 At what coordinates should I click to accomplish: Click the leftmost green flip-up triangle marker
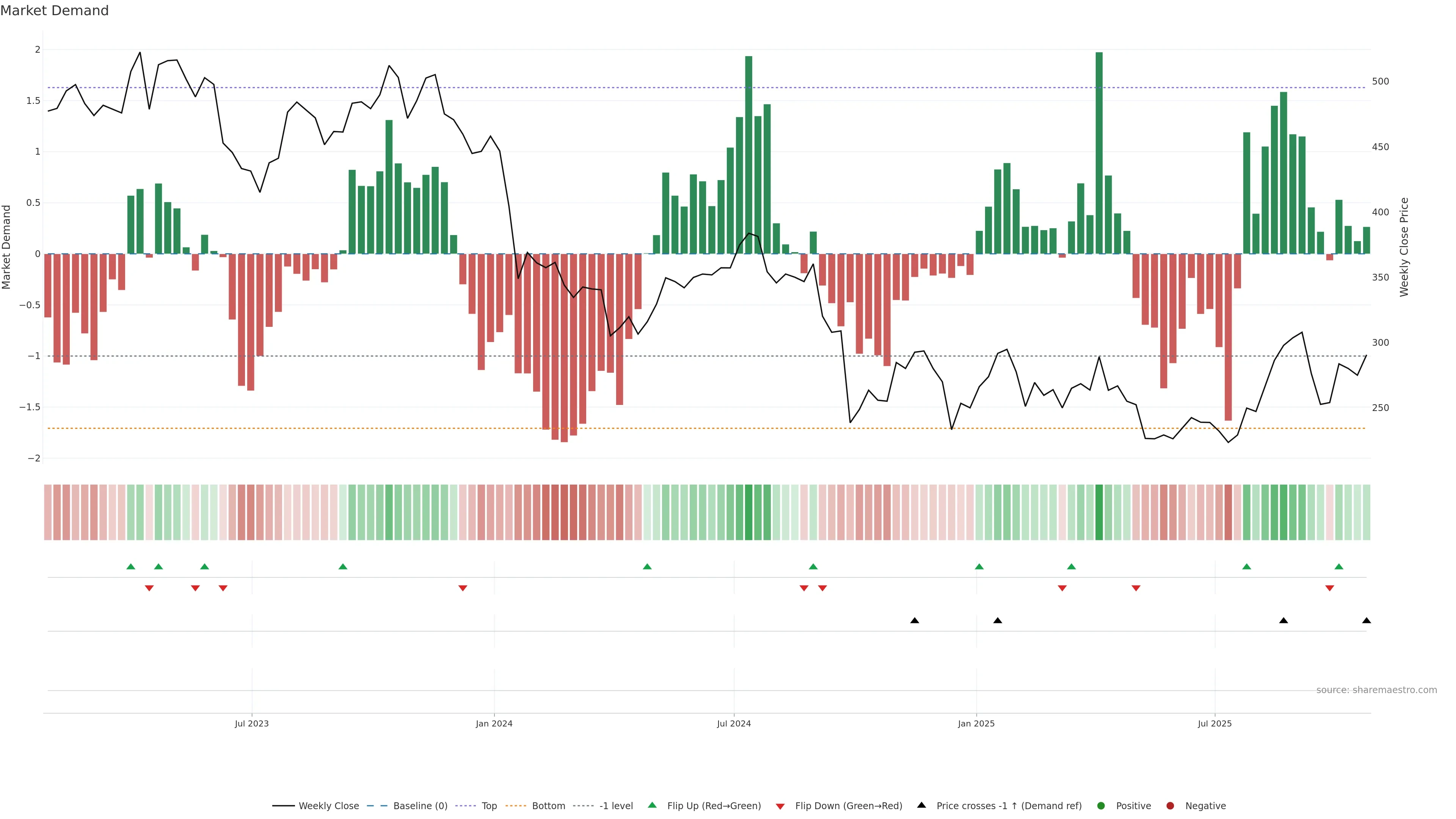point(130,566)
